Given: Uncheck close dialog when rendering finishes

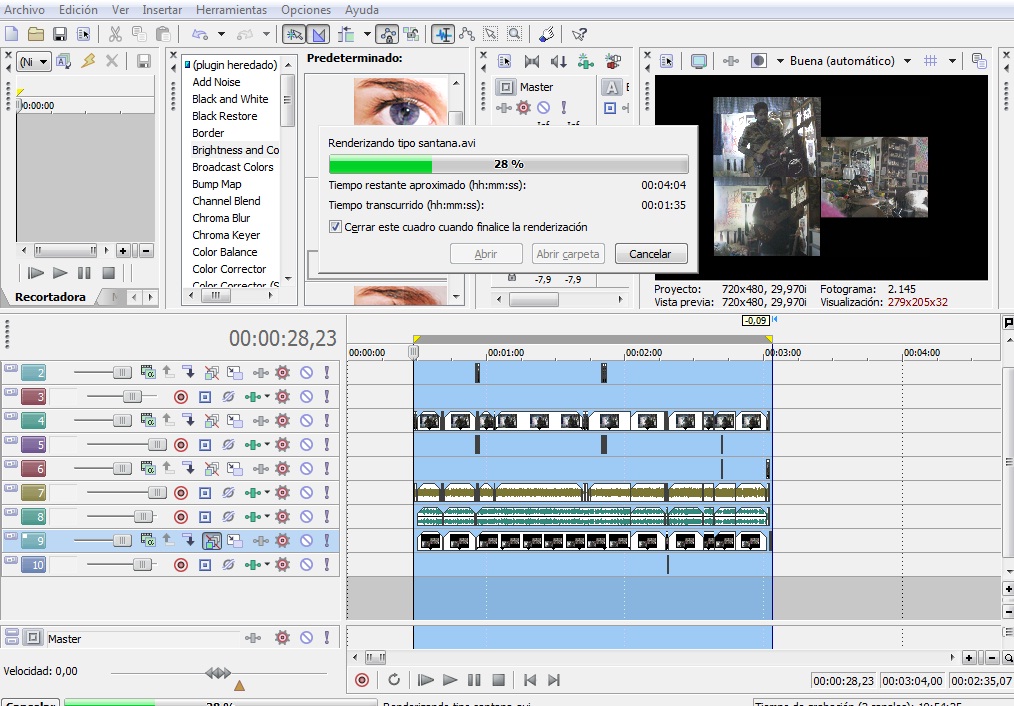Looking at the screenshot, I should (336, 227).
